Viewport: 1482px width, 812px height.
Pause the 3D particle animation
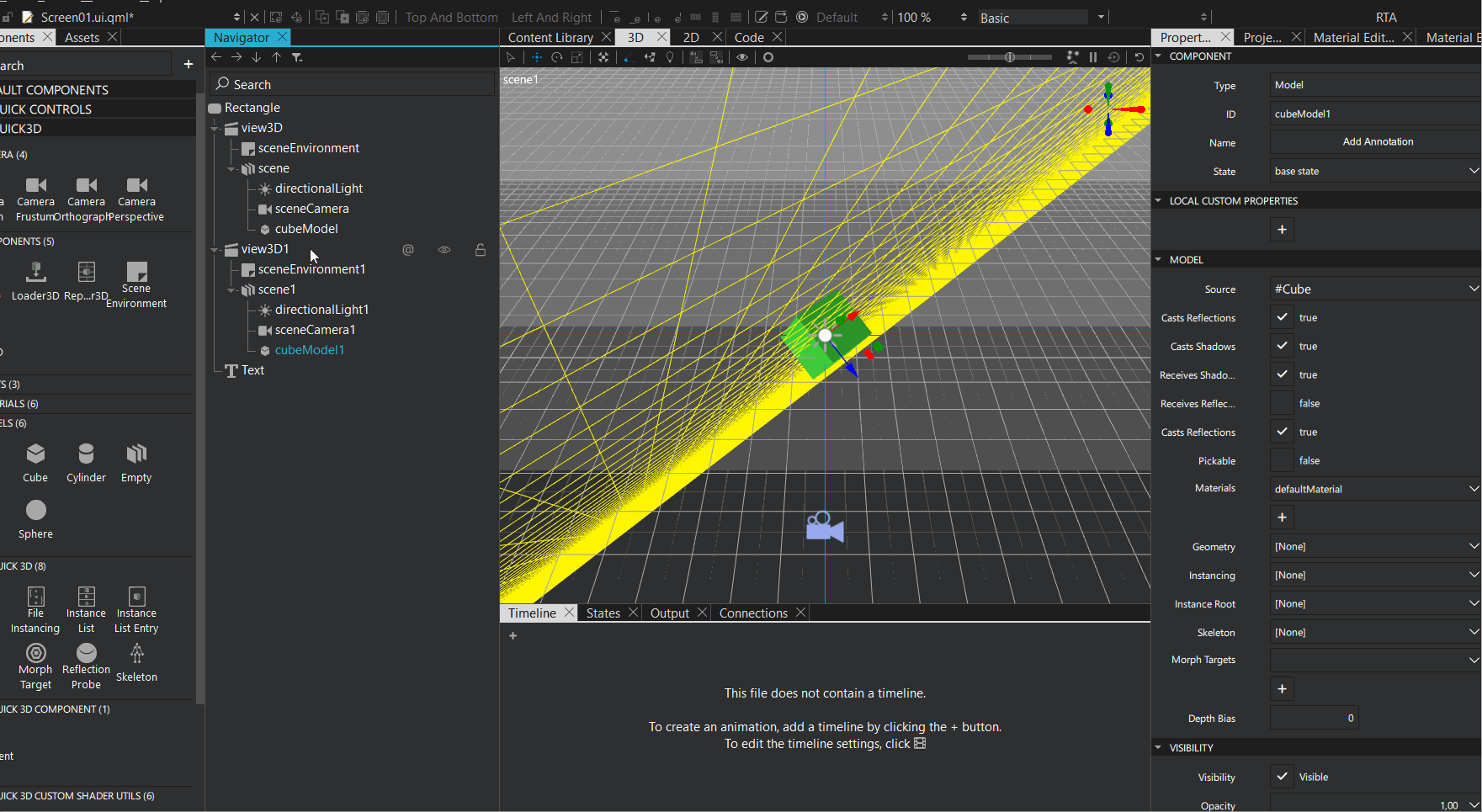click(x=1093, y=57)
